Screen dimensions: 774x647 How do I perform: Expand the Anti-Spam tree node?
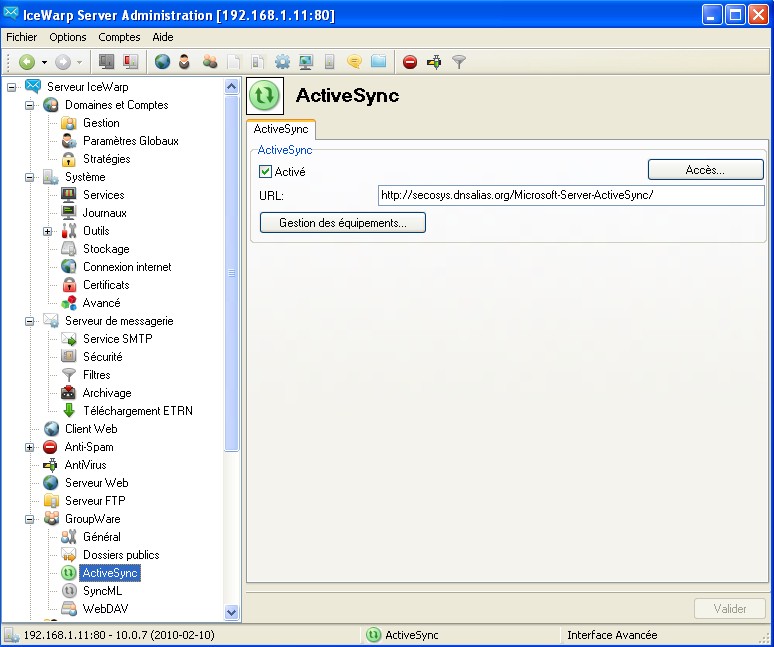click(30, 447)
